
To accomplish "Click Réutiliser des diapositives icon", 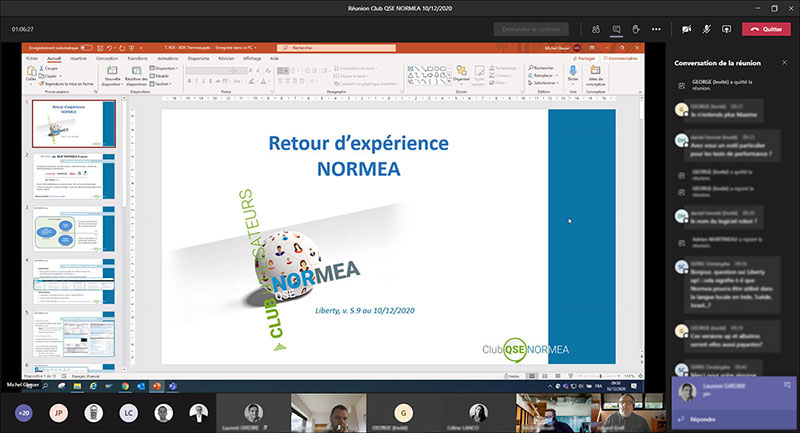I will click(136, 70).
